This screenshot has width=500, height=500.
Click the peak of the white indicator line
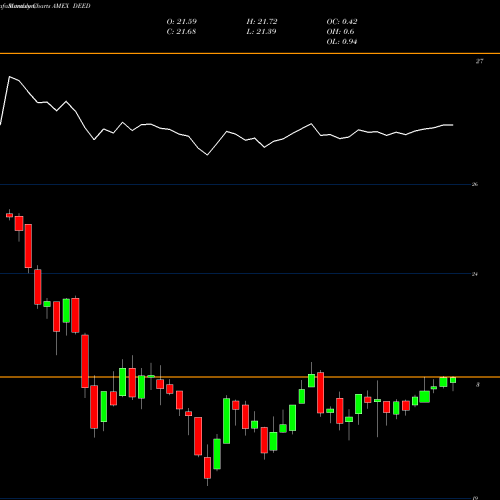coord(9,77)
